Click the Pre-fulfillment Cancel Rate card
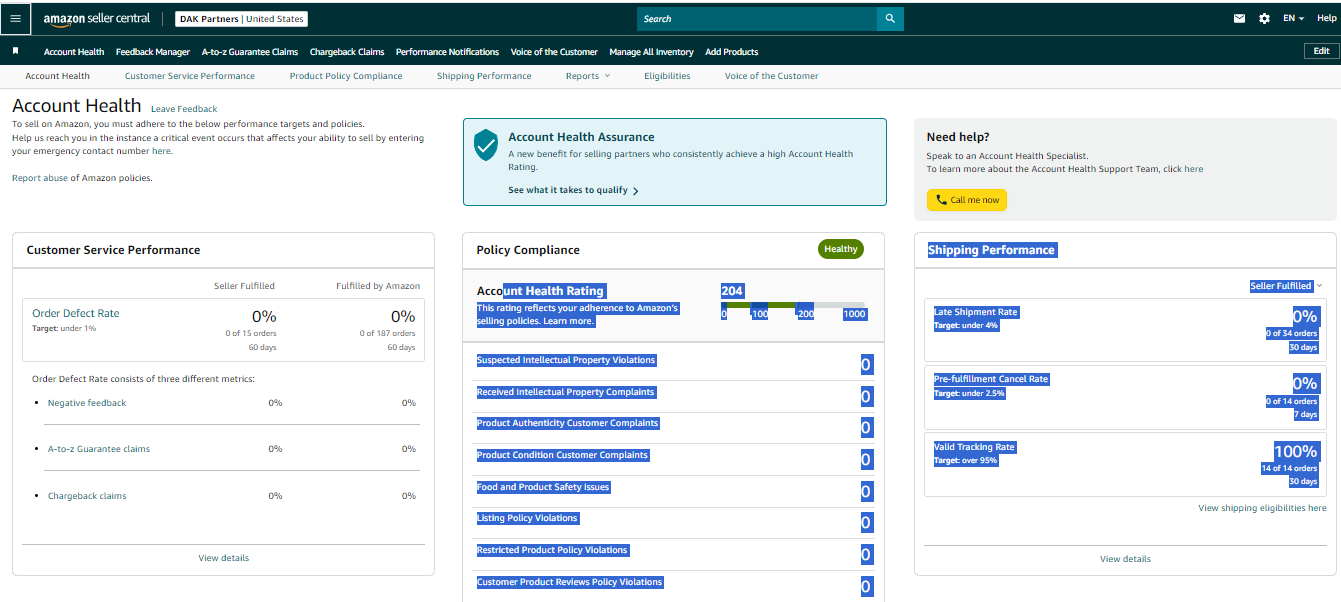Image resolution: width=1341 pixels, height=602 pixels. tap(1125, 397)
